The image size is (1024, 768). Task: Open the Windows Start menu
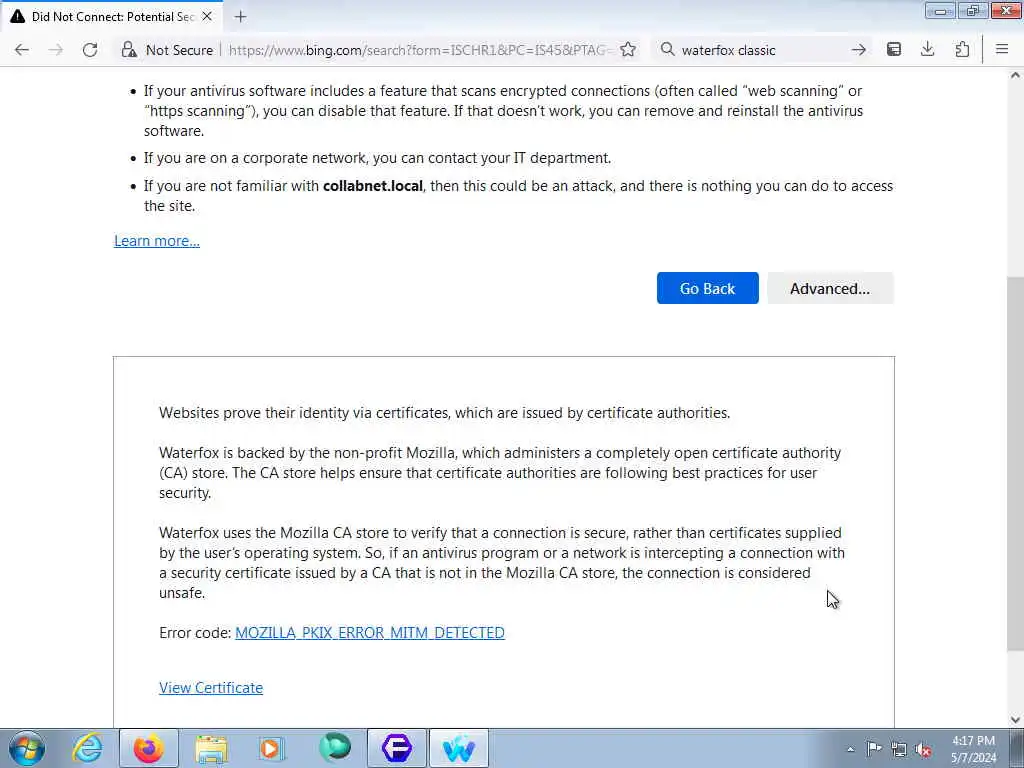click(27, 748)
